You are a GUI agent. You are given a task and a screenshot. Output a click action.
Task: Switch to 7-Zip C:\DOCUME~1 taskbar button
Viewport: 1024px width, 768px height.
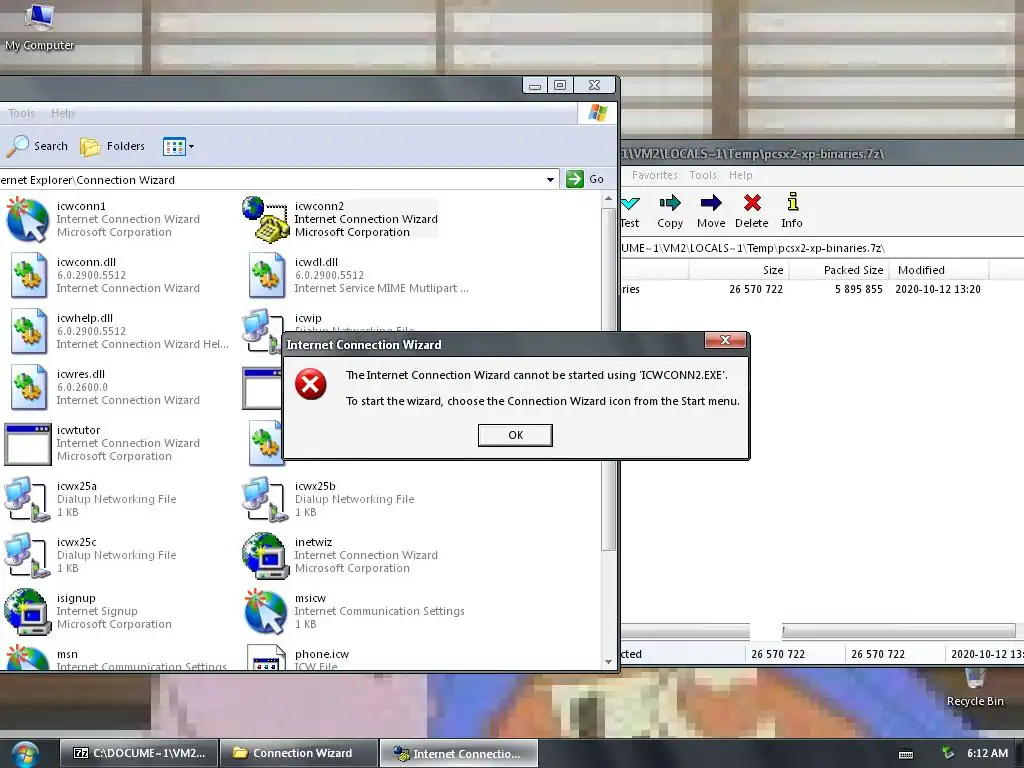pyautogui.click(x=140, y=753)
